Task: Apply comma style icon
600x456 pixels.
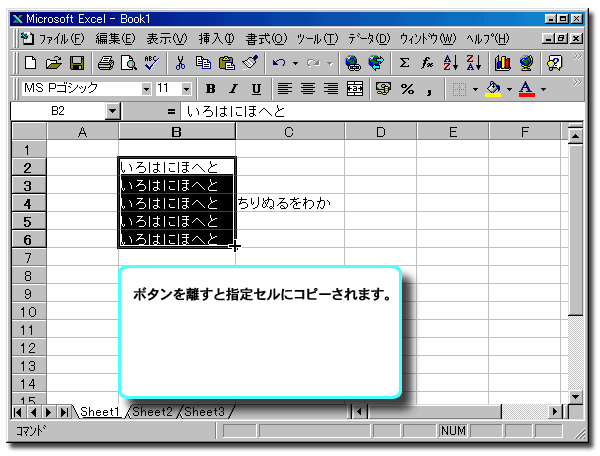Action: (429, 89)
